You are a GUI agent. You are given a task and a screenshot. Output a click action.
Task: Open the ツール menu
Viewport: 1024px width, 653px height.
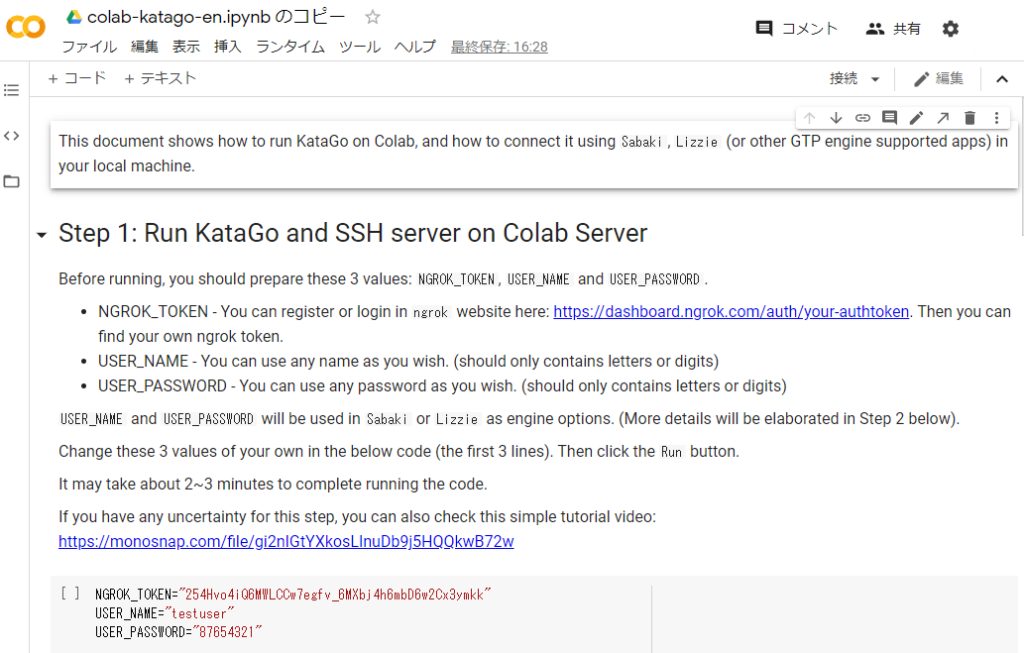tap(360, 47)
